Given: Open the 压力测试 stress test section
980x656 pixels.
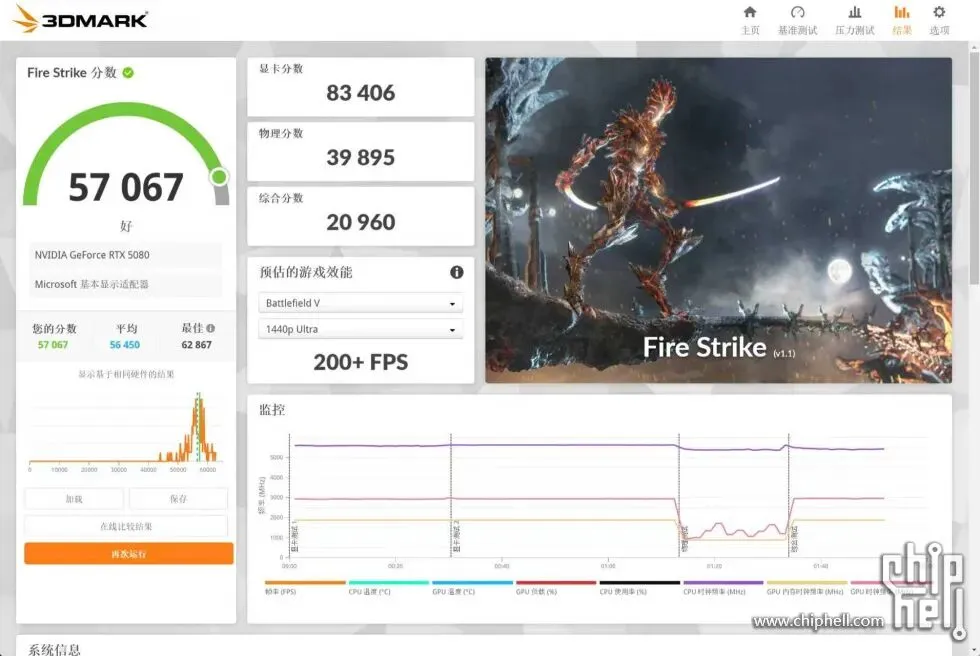Looking at the screenshot, I should coord(854,20).
